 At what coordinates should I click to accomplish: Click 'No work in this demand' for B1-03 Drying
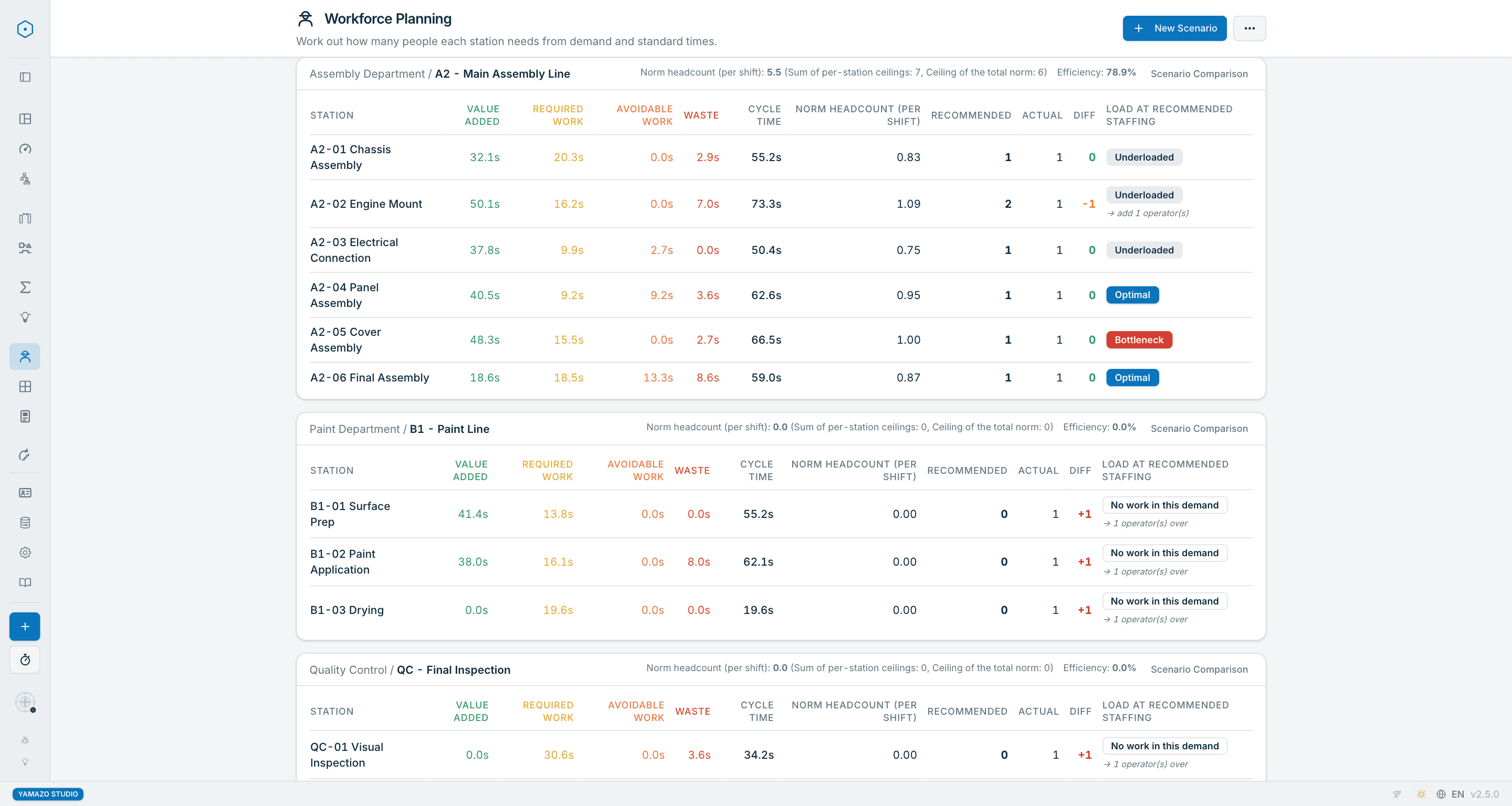[1164, 601]
